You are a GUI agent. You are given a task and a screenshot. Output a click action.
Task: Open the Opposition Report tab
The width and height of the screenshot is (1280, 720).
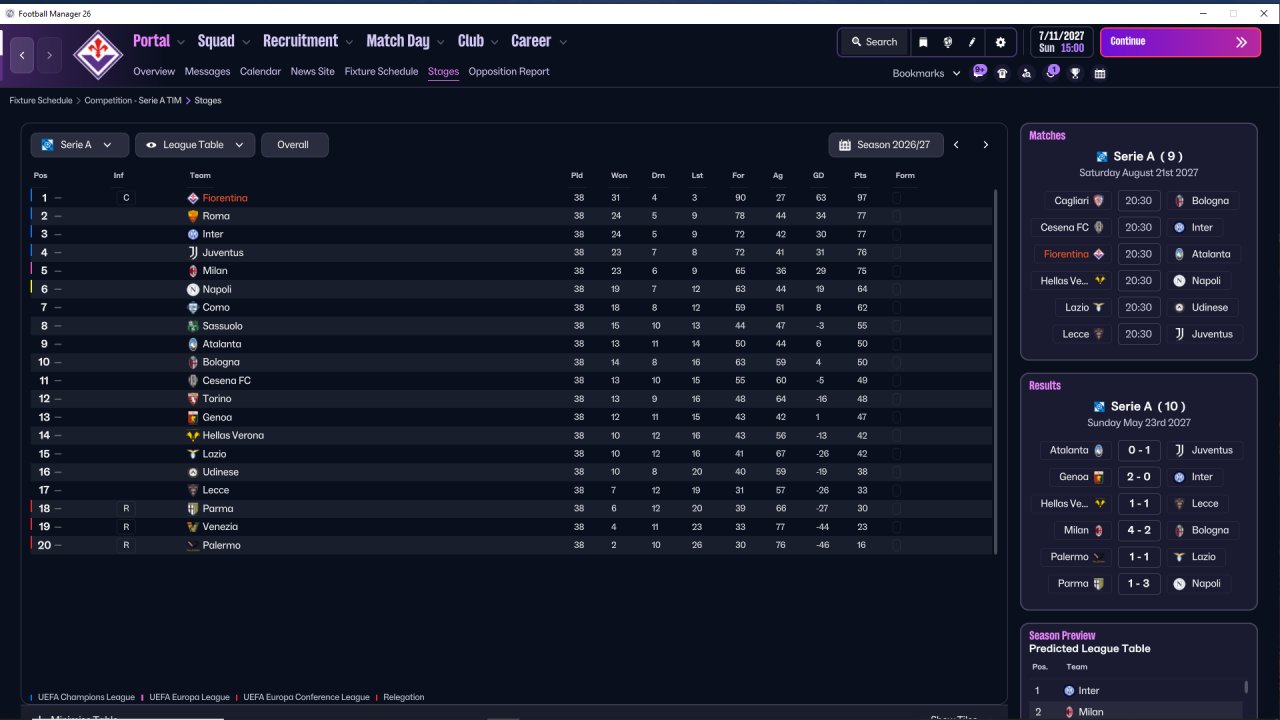(x=509, y=72)
